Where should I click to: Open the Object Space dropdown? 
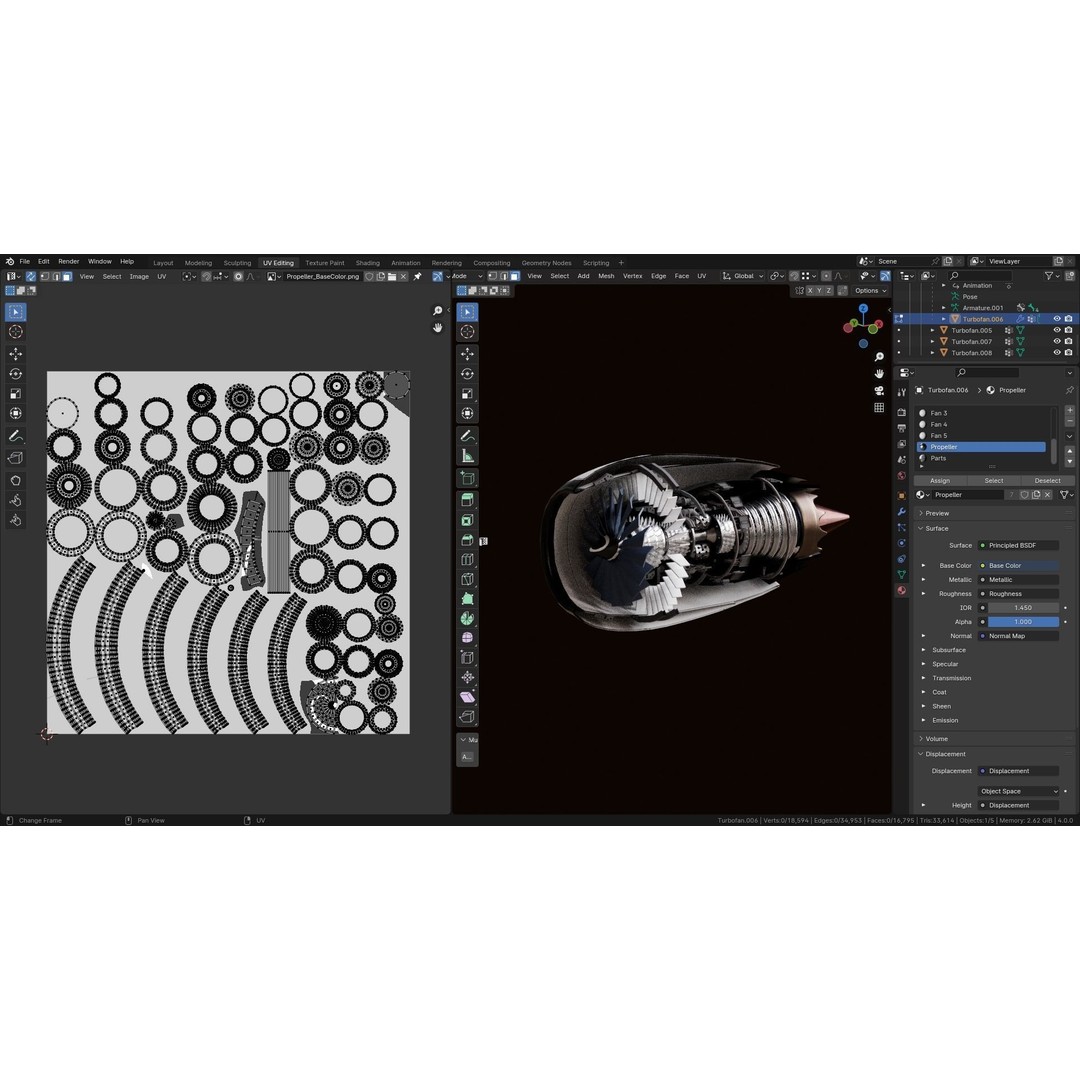[1018, 791]
